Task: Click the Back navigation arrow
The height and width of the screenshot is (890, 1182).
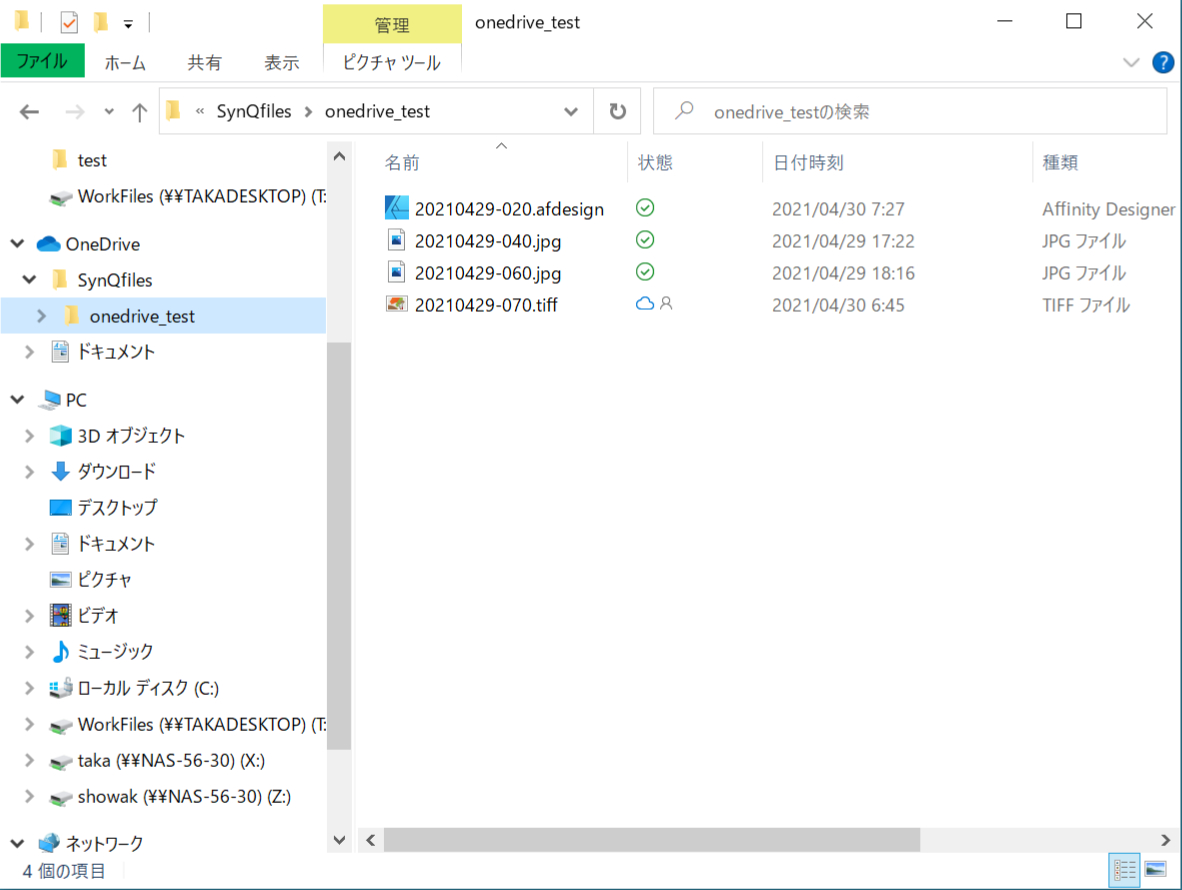Action: pyautogui.click(x=29, y=112)
